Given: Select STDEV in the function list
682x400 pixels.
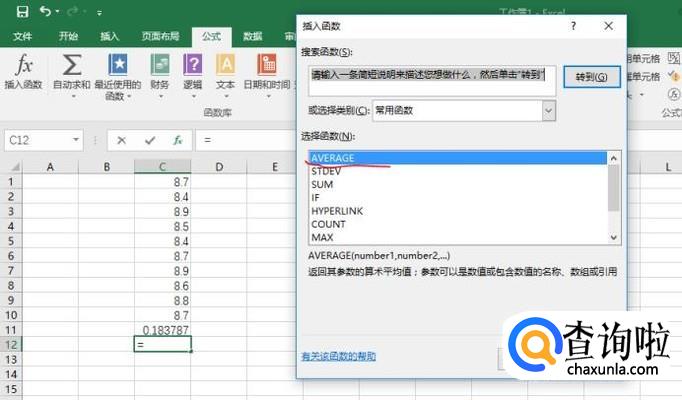Looking at the screenshot, I should pyautogui.click(x=458, y=171).
